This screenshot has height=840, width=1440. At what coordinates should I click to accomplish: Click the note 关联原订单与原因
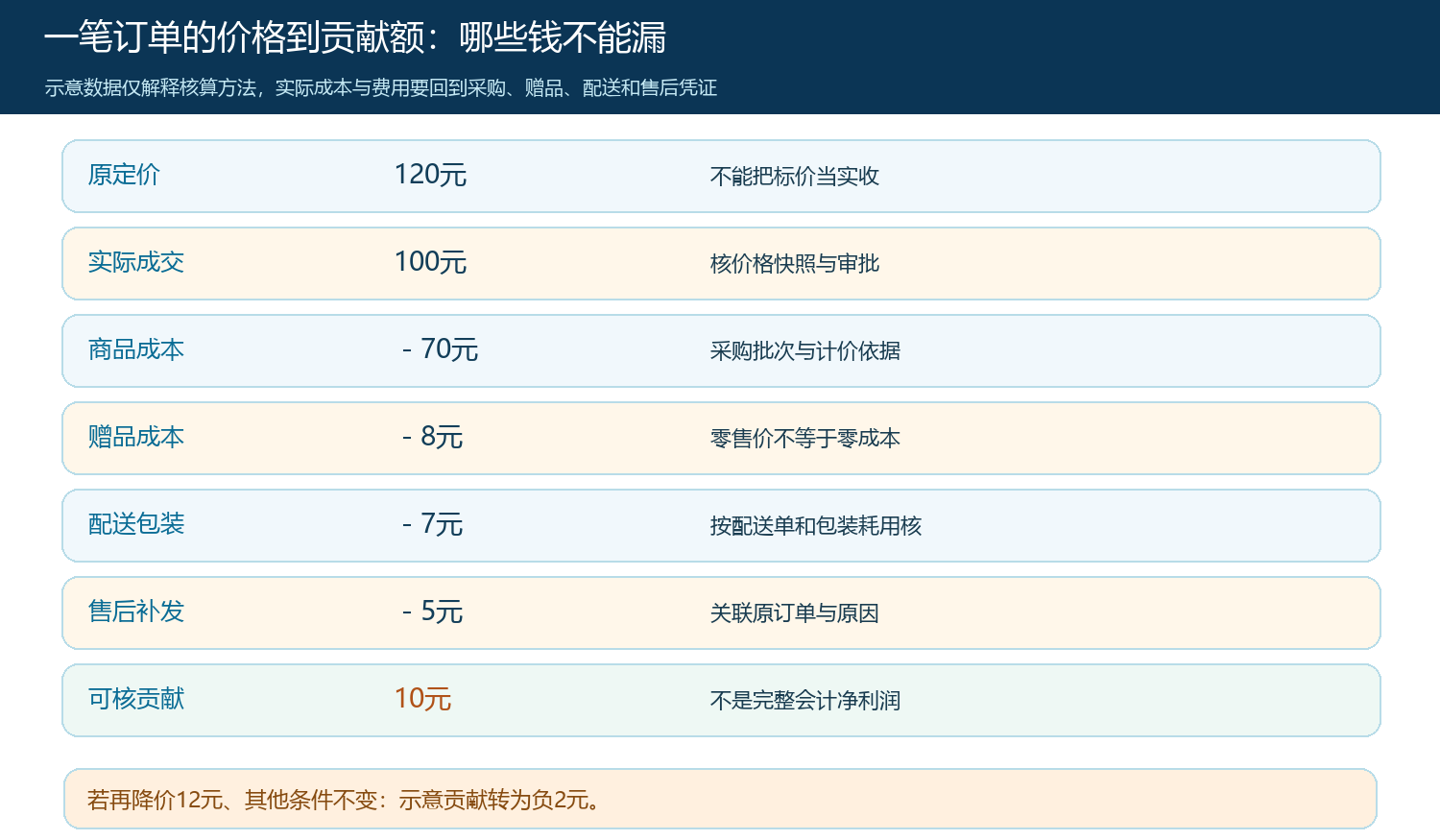pyautogui.click(x=795, y=613)
